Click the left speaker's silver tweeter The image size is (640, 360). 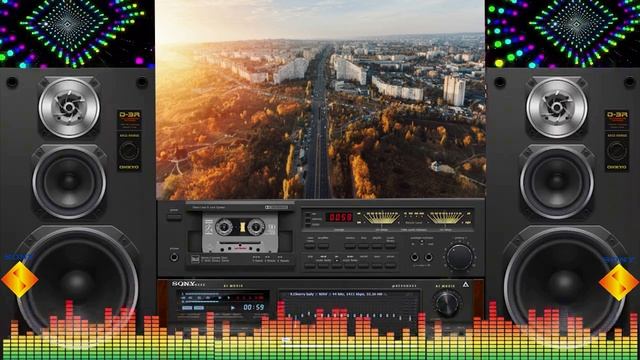pos(69,108)
